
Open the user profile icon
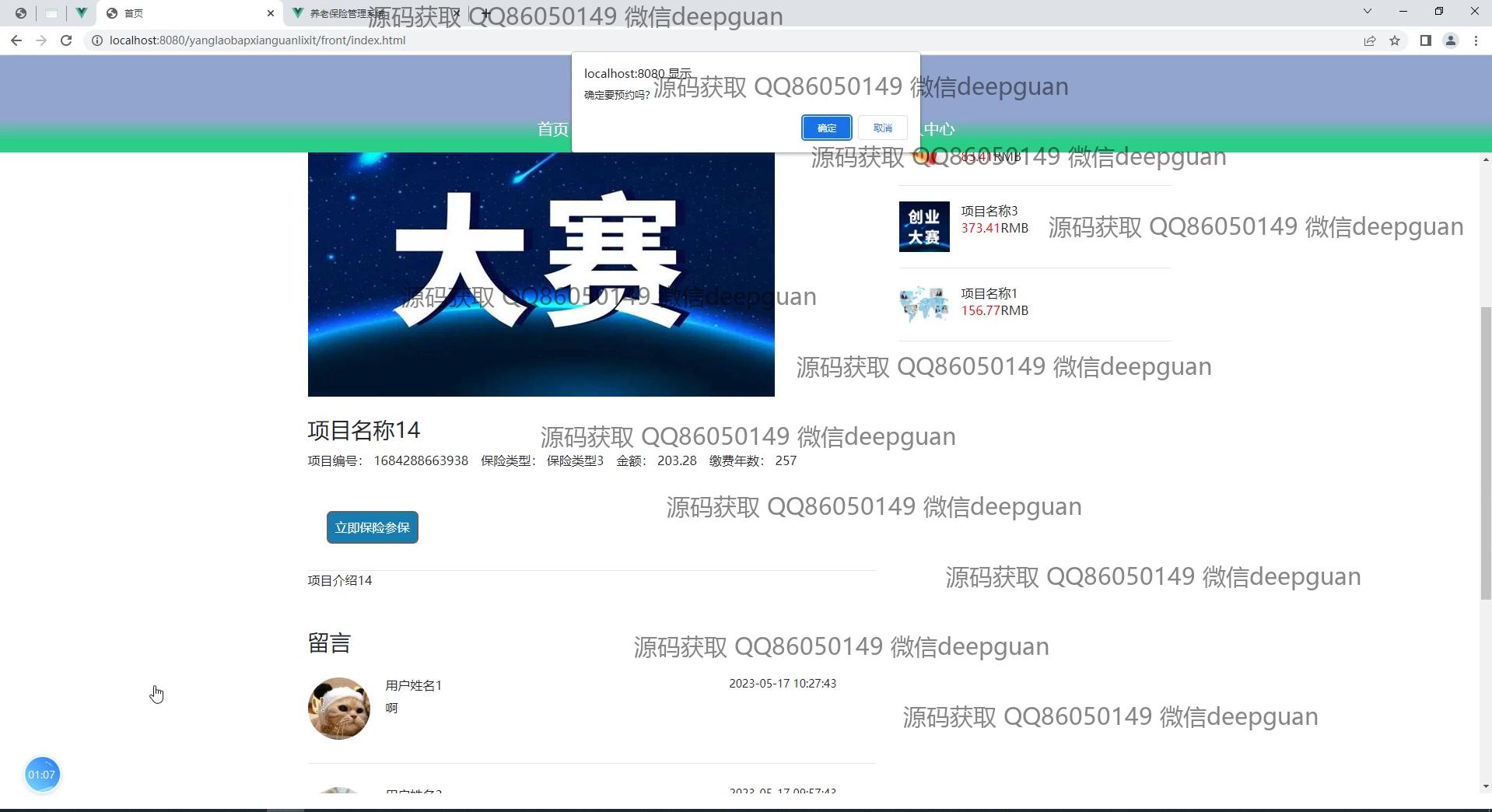1451,40
